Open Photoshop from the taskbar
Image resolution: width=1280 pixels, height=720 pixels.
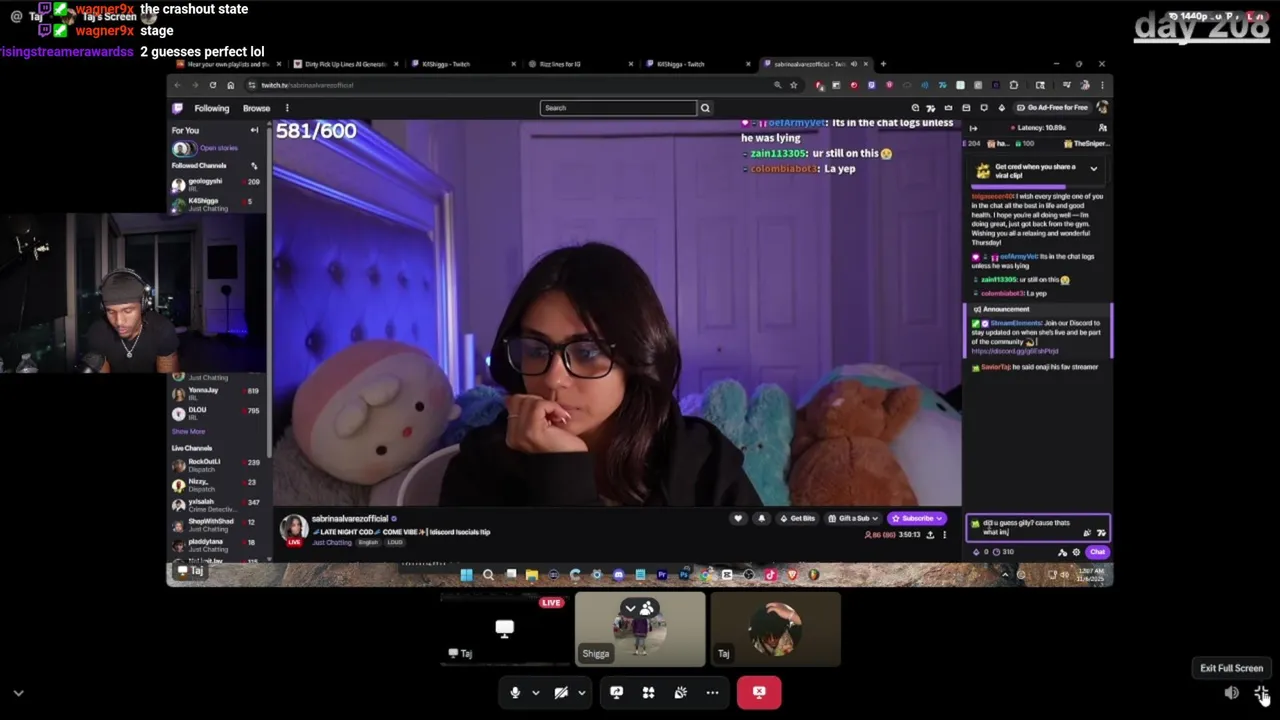[x=684, y=575]
